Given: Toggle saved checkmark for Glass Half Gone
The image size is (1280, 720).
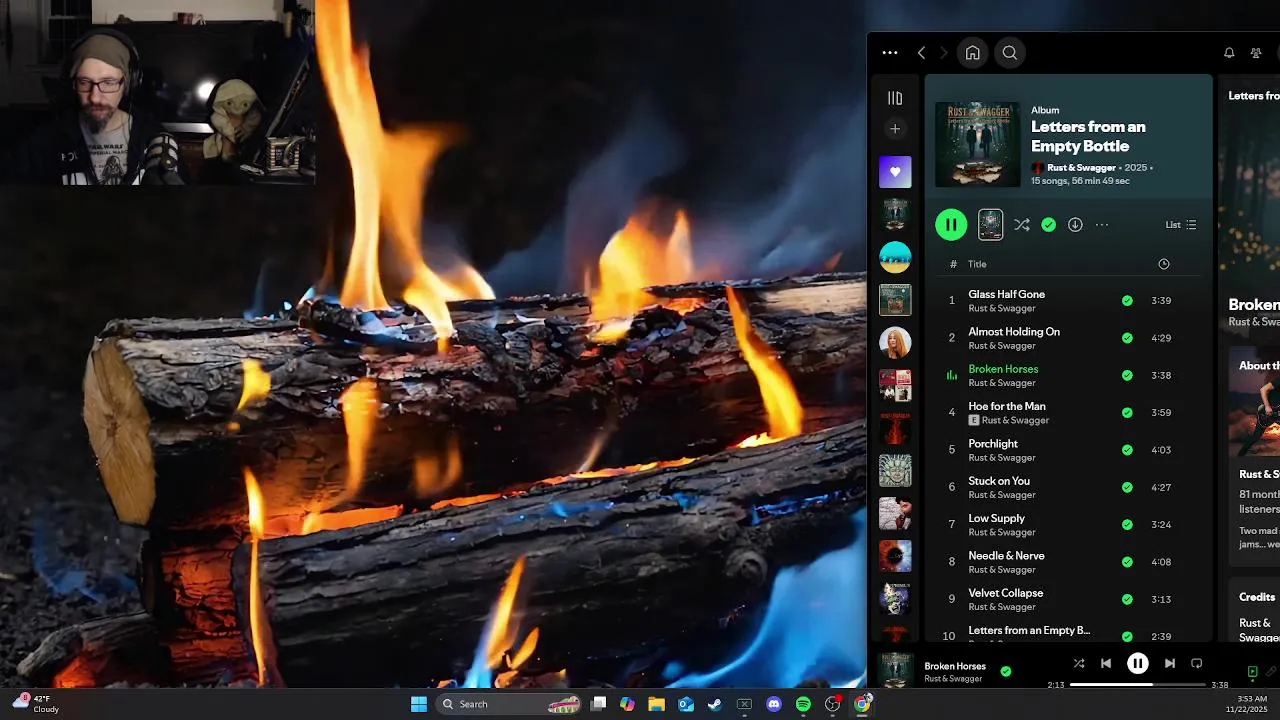Looking at the screenshot, I should [x=1127, y=301].
